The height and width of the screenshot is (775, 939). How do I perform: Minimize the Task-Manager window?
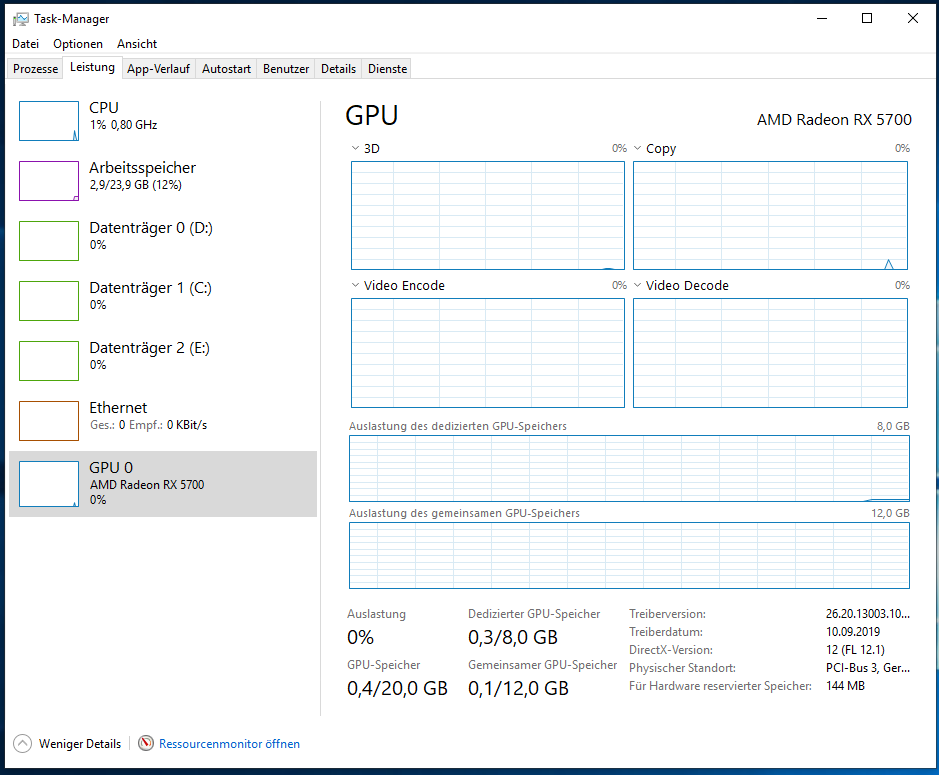click(822, 19)
